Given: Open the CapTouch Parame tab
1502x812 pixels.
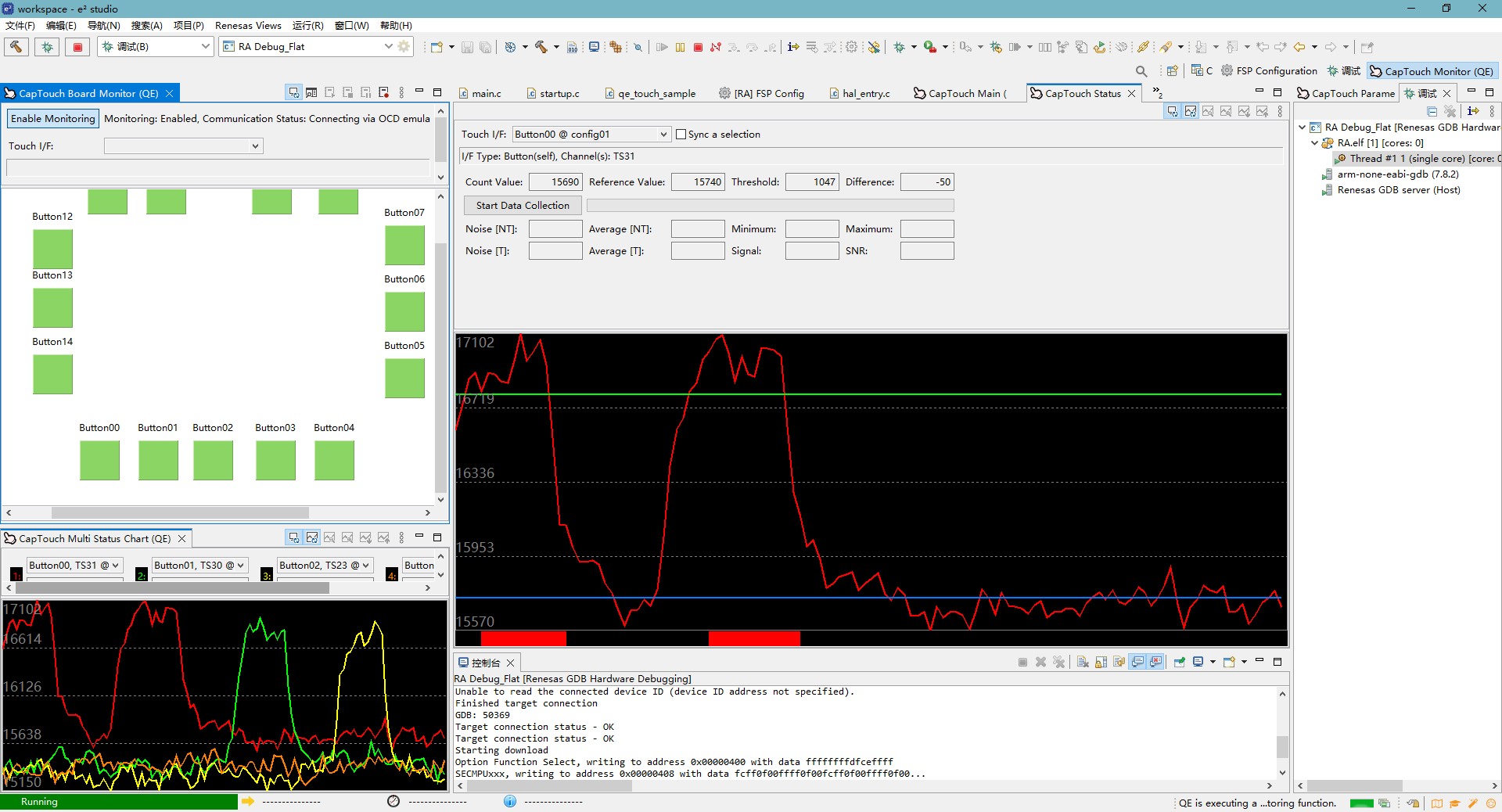Looking at the screenshot, I should [1346, 93].
